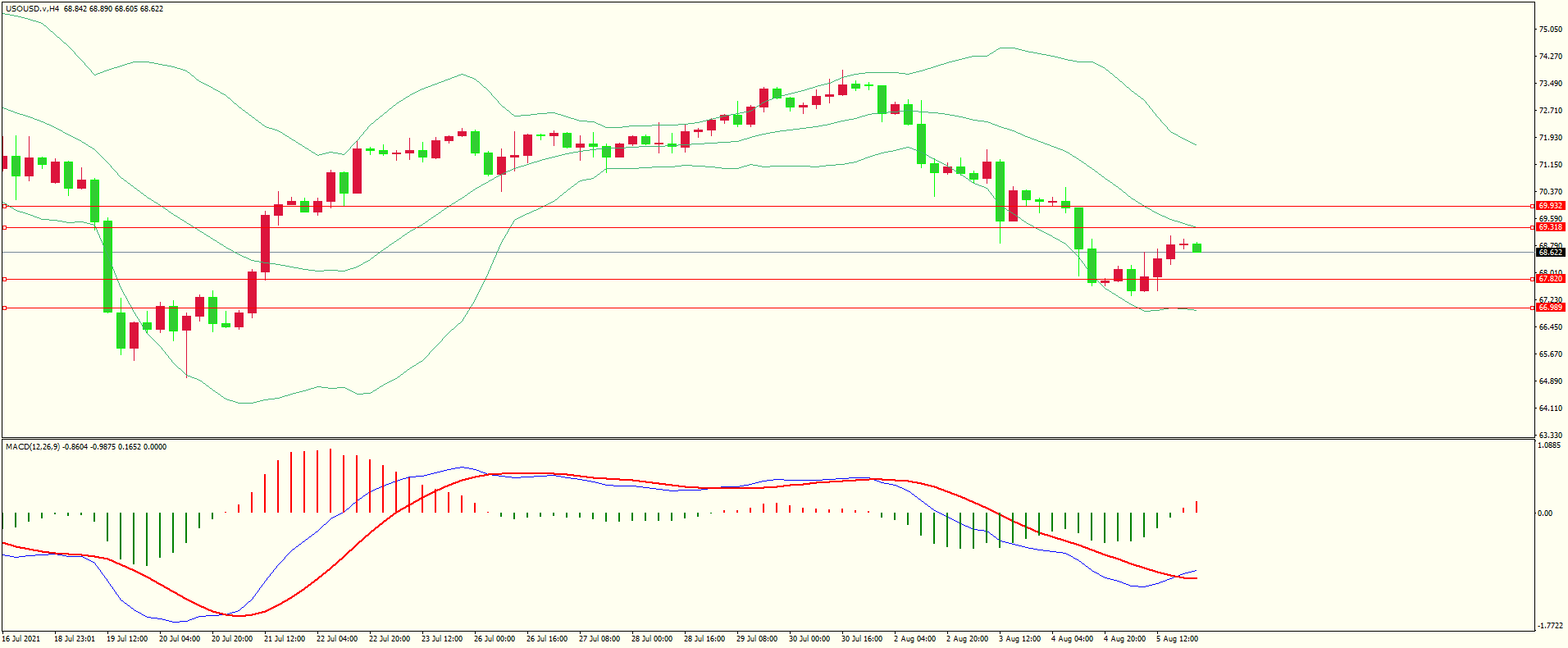This screenshot has width=1568, height=648.
Task: Click the left anchor of the 66.989 line
Action: [4, 308]
